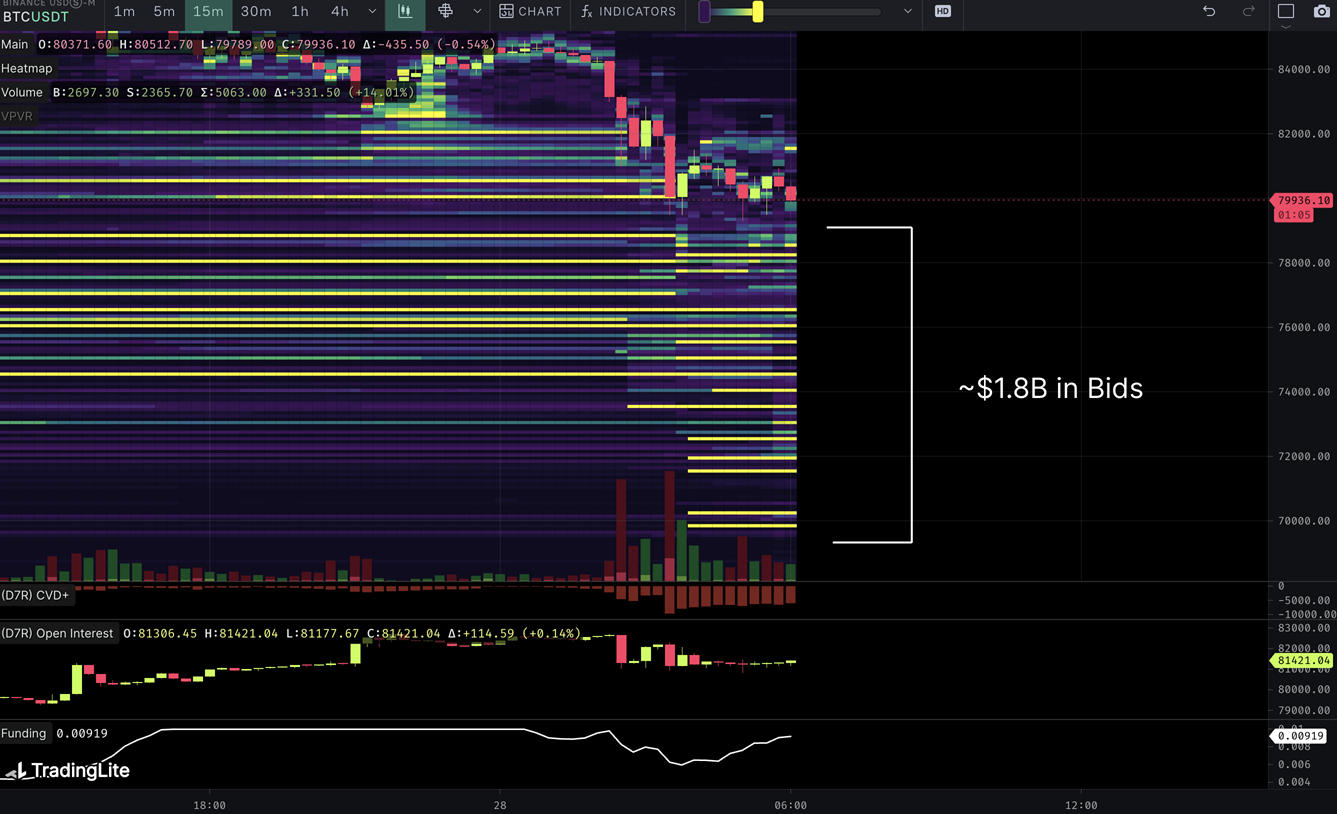Switch to the 1h timeframe

300,12
